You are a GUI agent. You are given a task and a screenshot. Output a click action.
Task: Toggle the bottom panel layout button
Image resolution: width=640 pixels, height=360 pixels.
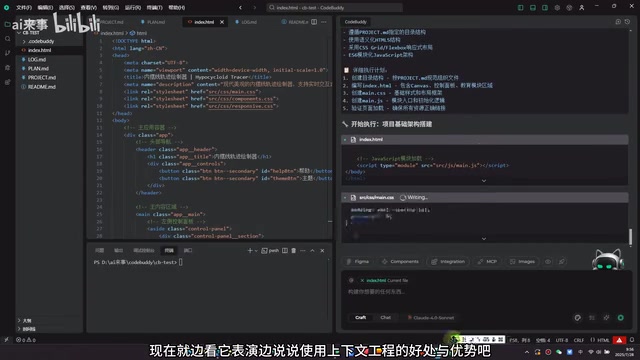coord(533,7)
